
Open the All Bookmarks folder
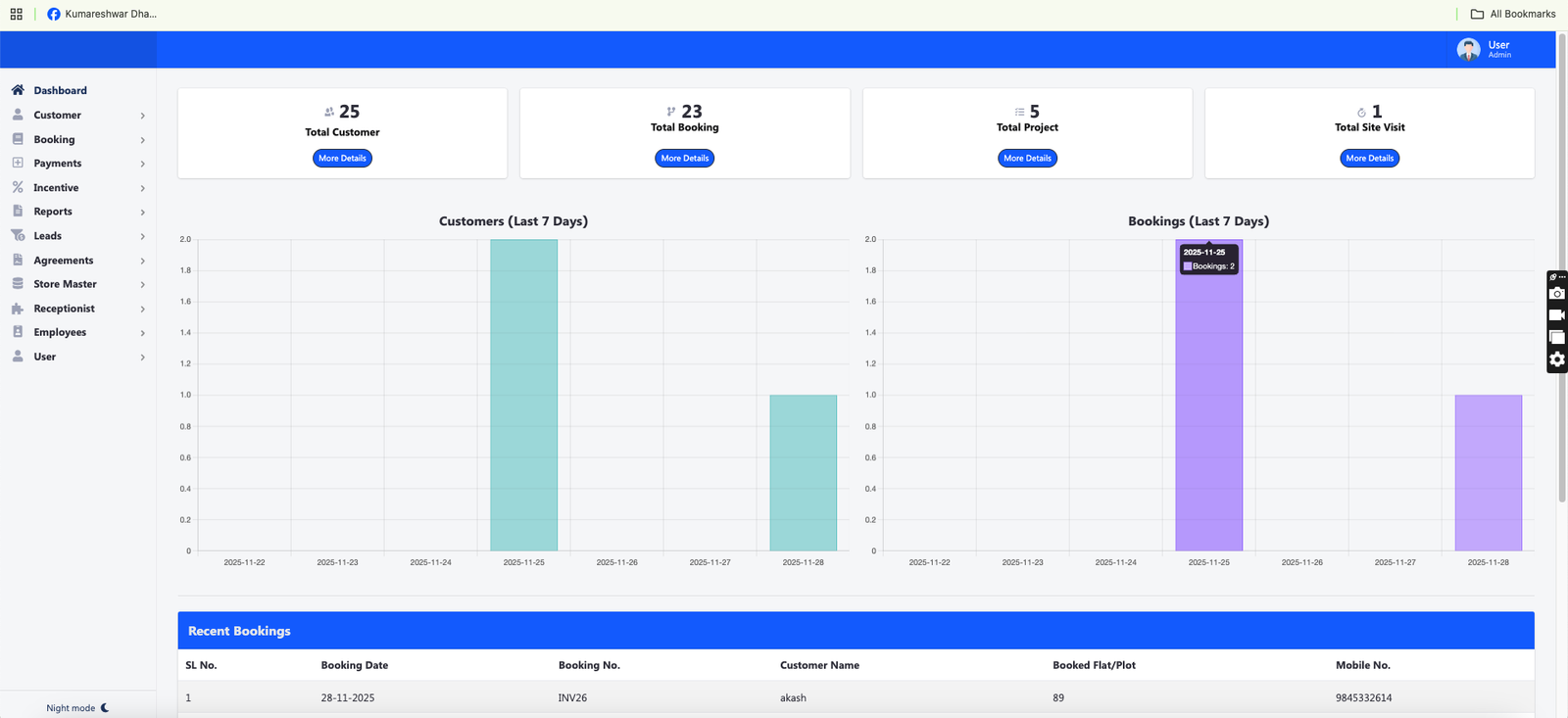1512,14
